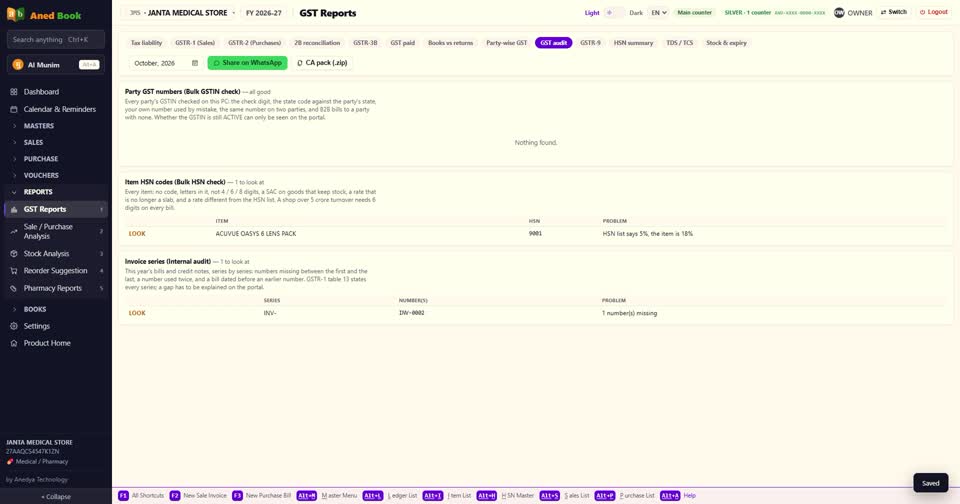The height and width of the screenshot is (504, 960).
Task: Click the Alt+P Purchase List badge
Action: [x=605, y=495]
